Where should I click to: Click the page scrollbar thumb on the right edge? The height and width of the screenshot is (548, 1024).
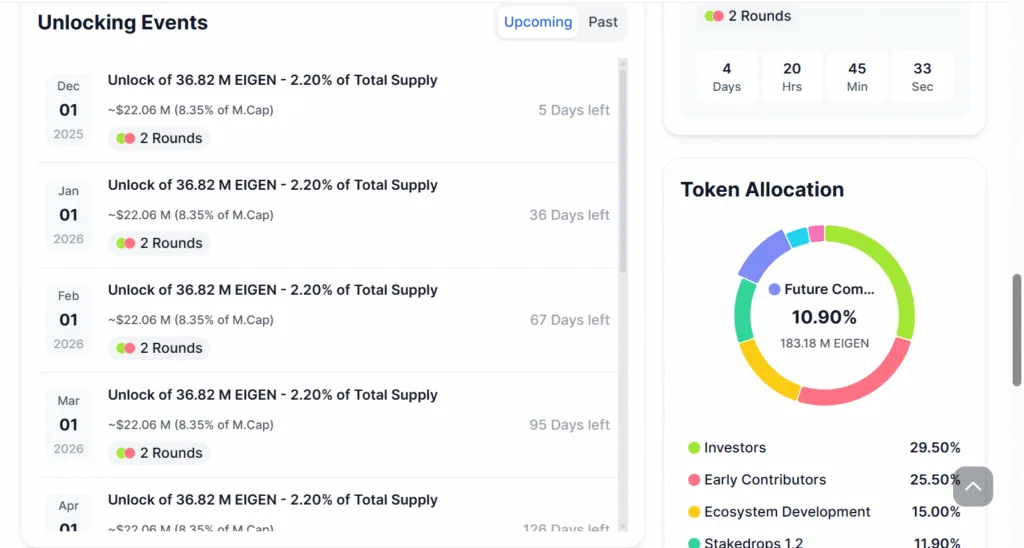point(1017,330)
